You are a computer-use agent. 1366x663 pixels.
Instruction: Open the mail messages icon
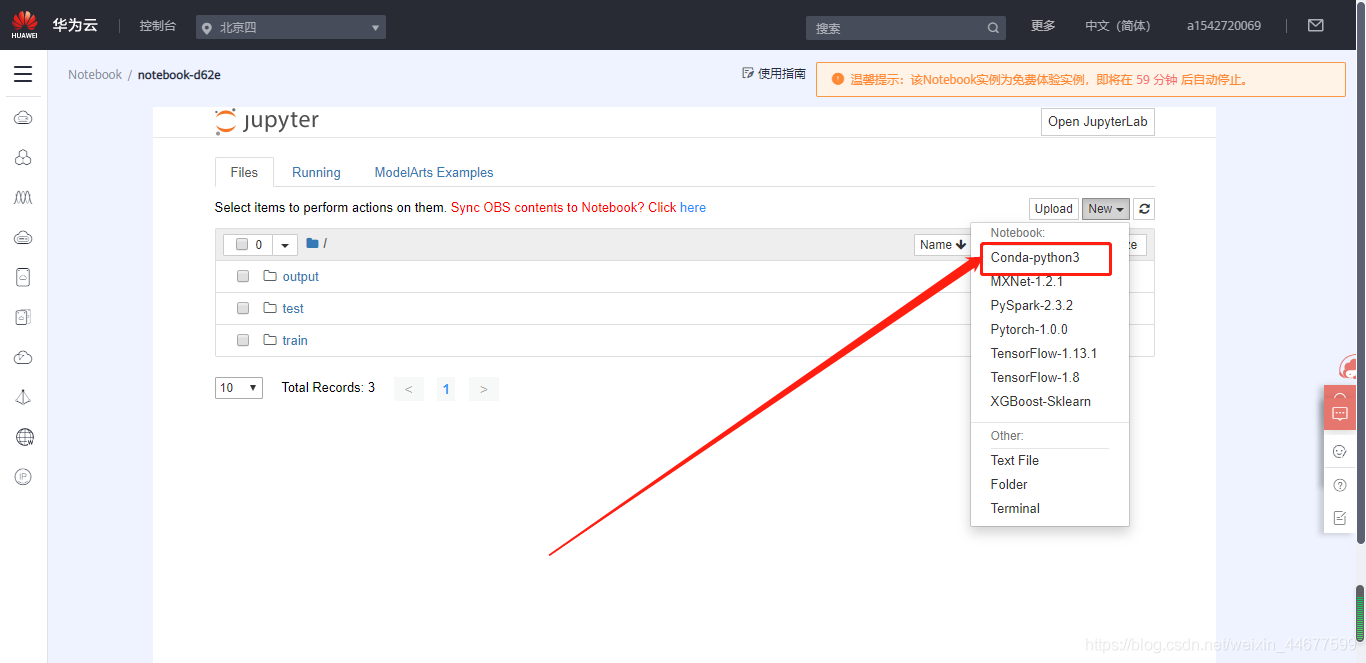(1316, 25)
